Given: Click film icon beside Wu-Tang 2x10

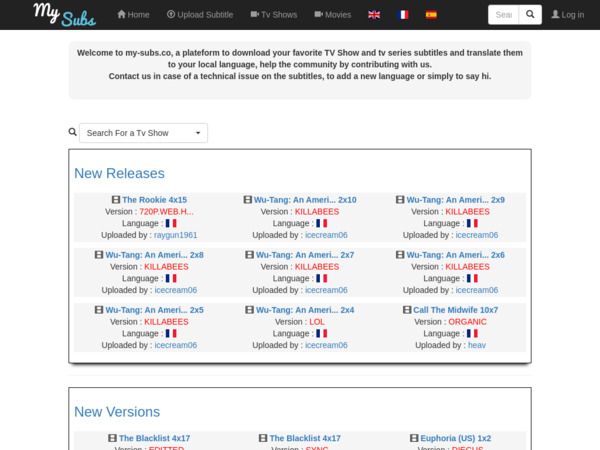Looking at the screenshot, I should 248,200.
